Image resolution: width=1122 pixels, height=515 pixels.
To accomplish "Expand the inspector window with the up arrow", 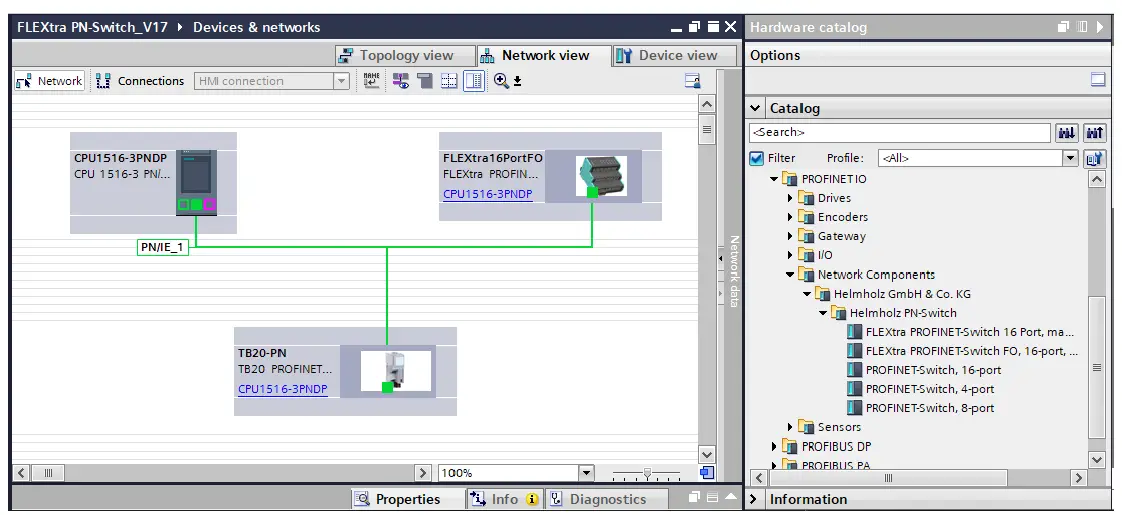I will 729,497.
